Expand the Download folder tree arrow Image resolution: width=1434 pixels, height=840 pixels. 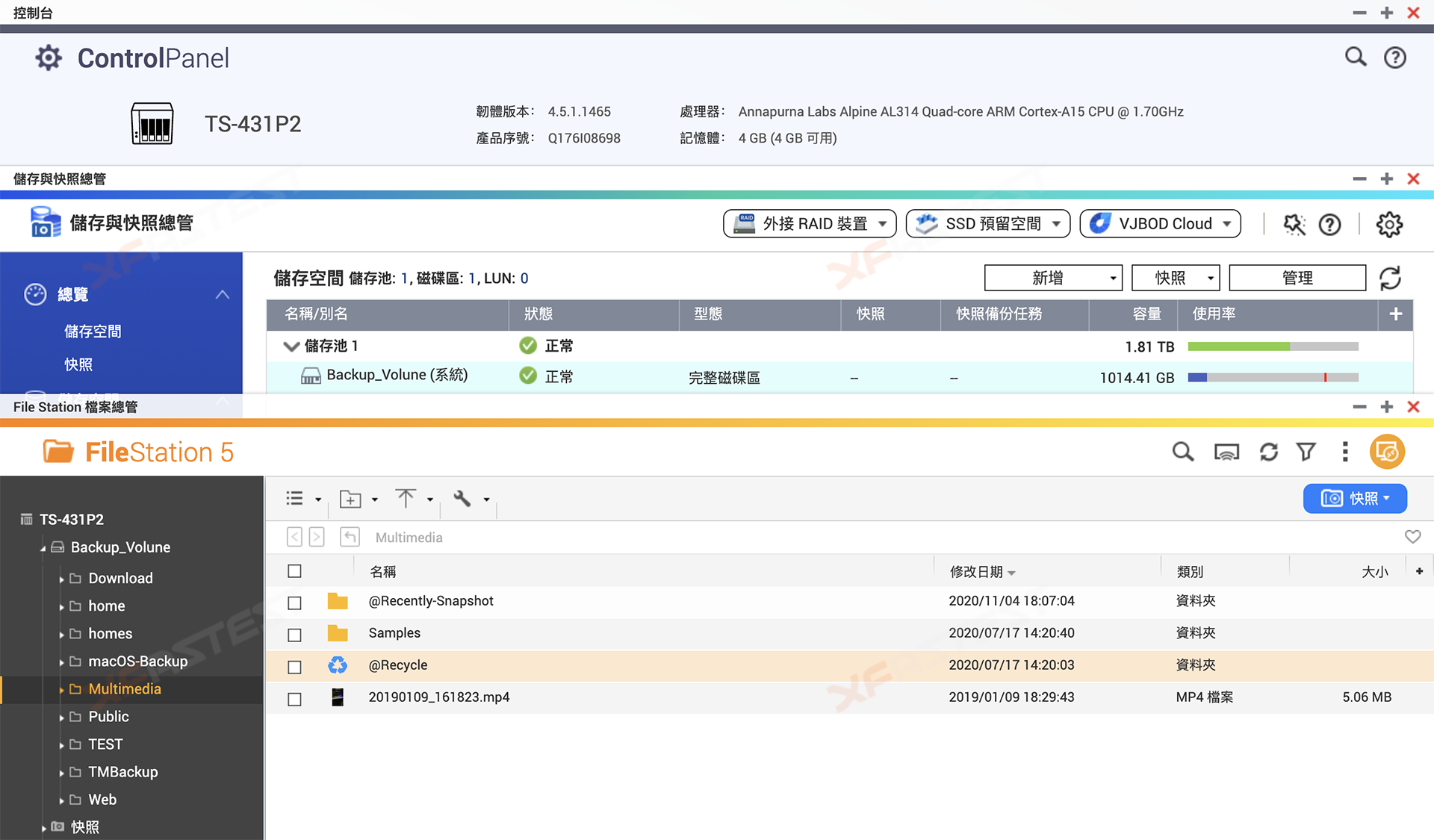point(61,579)
